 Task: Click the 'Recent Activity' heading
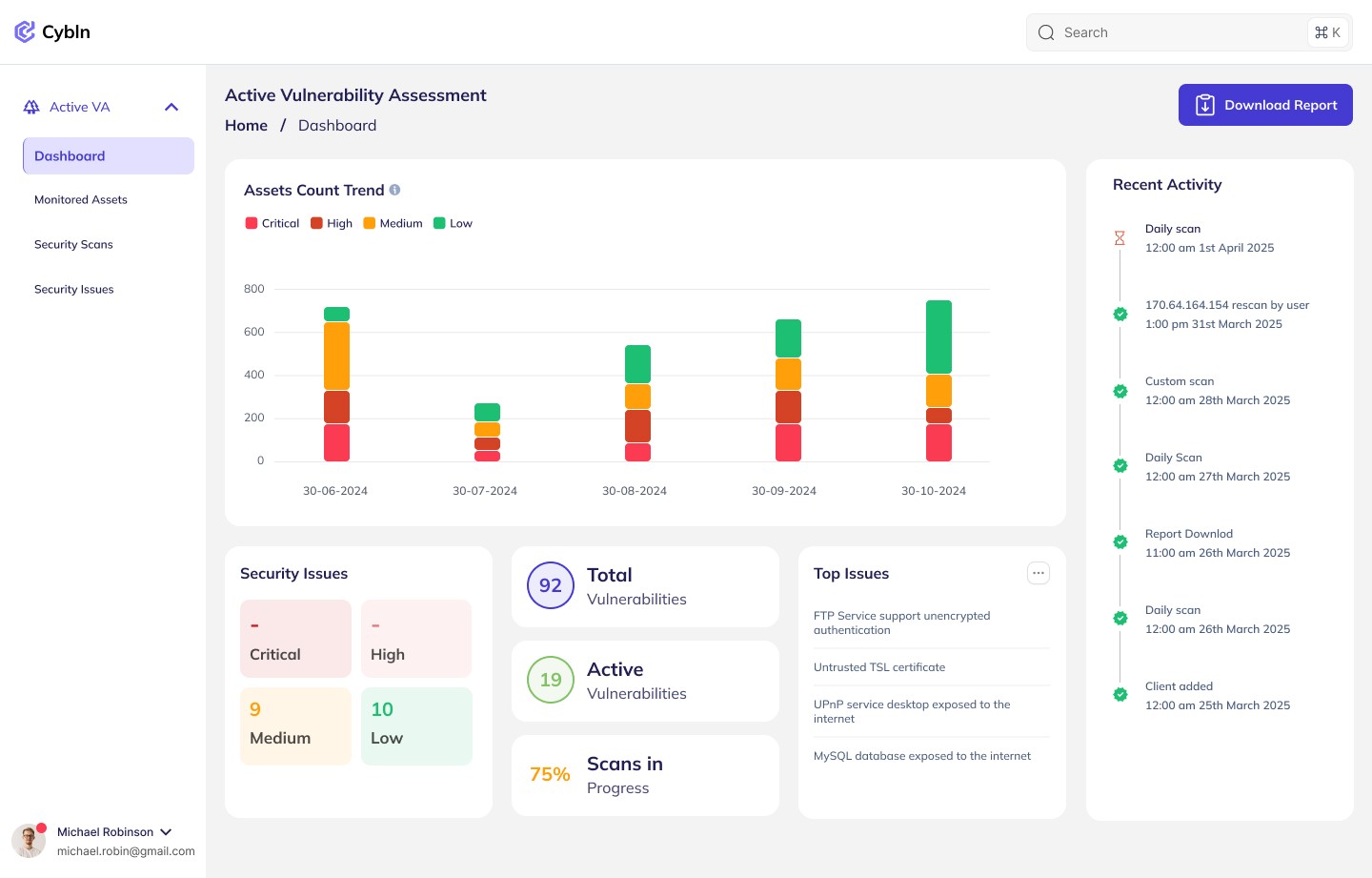(1167, 185)
